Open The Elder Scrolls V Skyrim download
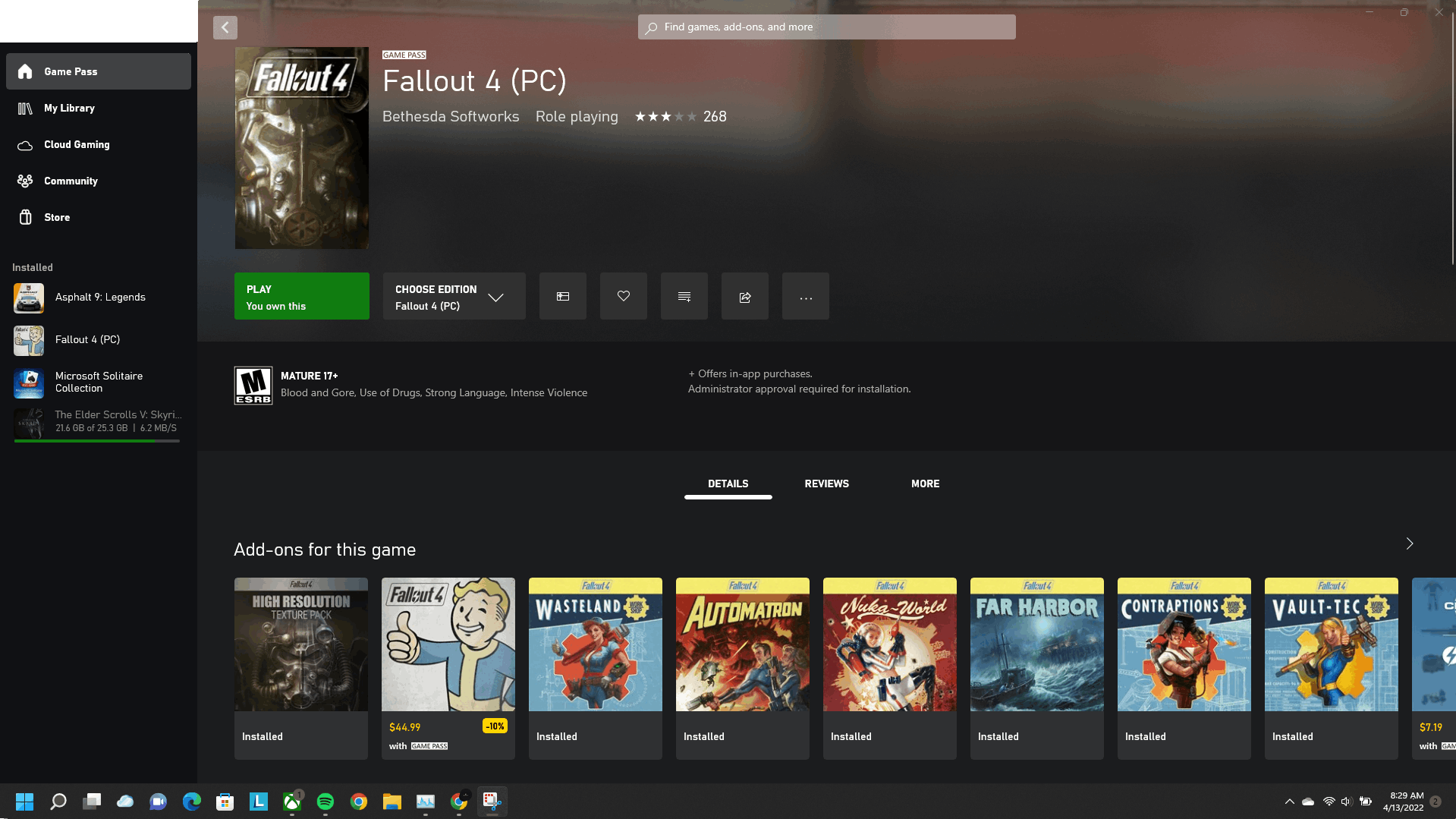1456x819 pixels. [99, 421]
